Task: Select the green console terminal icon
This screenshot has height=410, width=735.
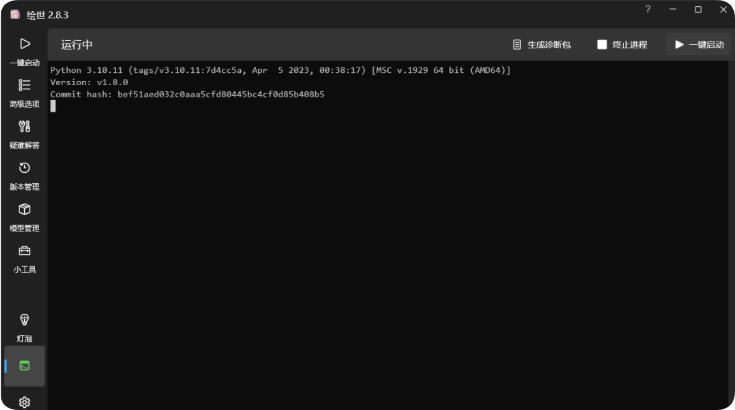Action: 24,366
